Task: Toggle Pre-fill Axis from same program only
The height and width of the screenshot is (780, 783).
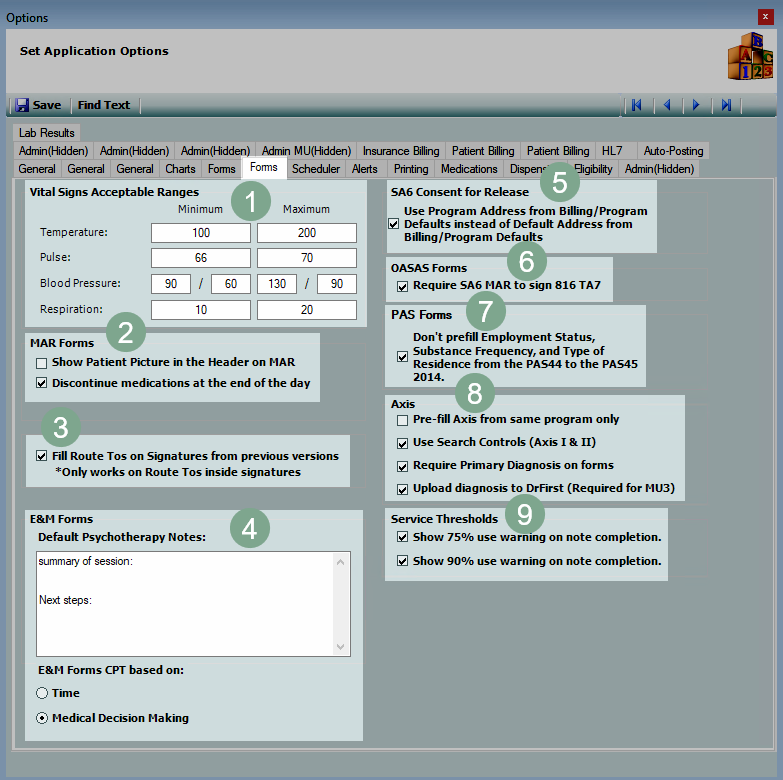Action: pos(403,420)
